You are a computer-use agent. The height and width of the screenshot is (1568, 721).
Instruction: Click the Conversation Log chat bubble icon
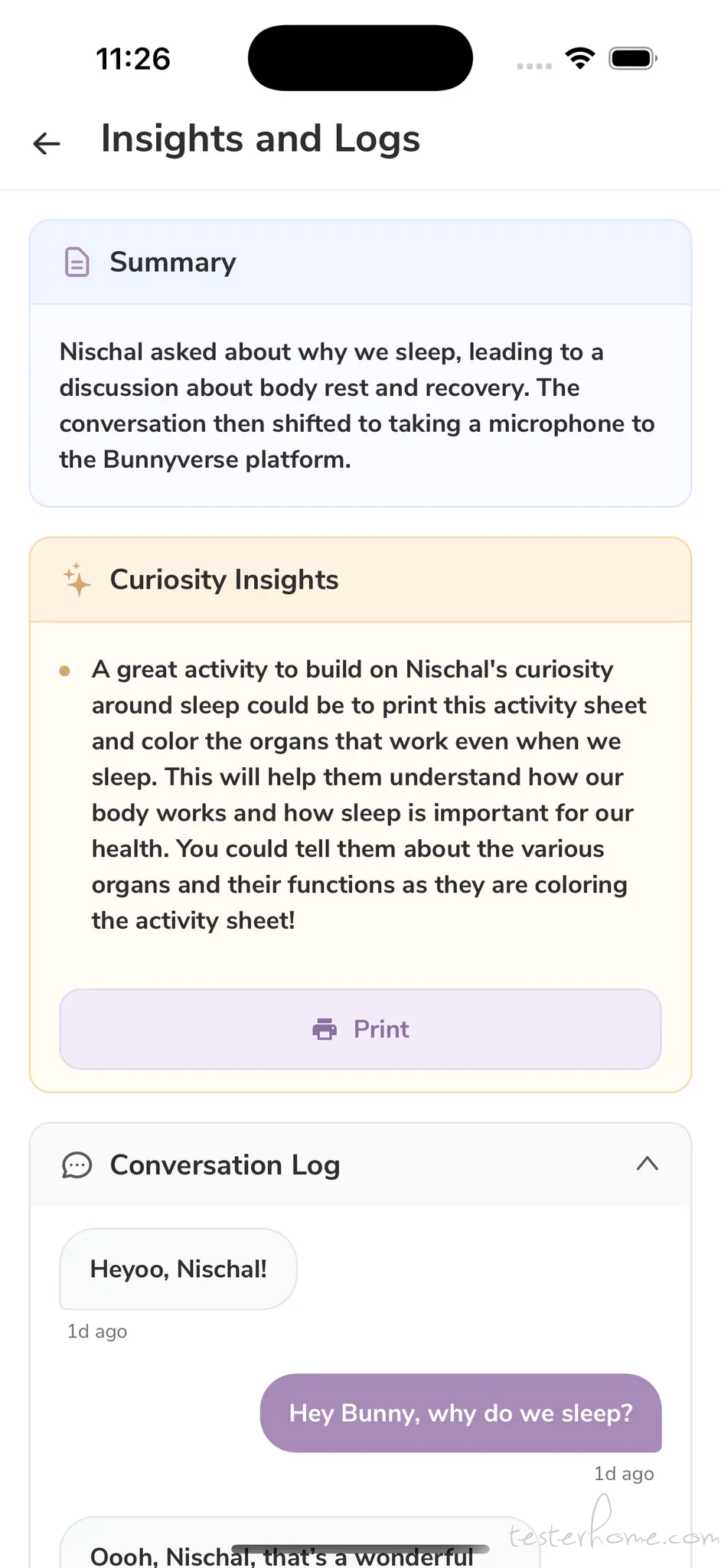[77, 1165]
